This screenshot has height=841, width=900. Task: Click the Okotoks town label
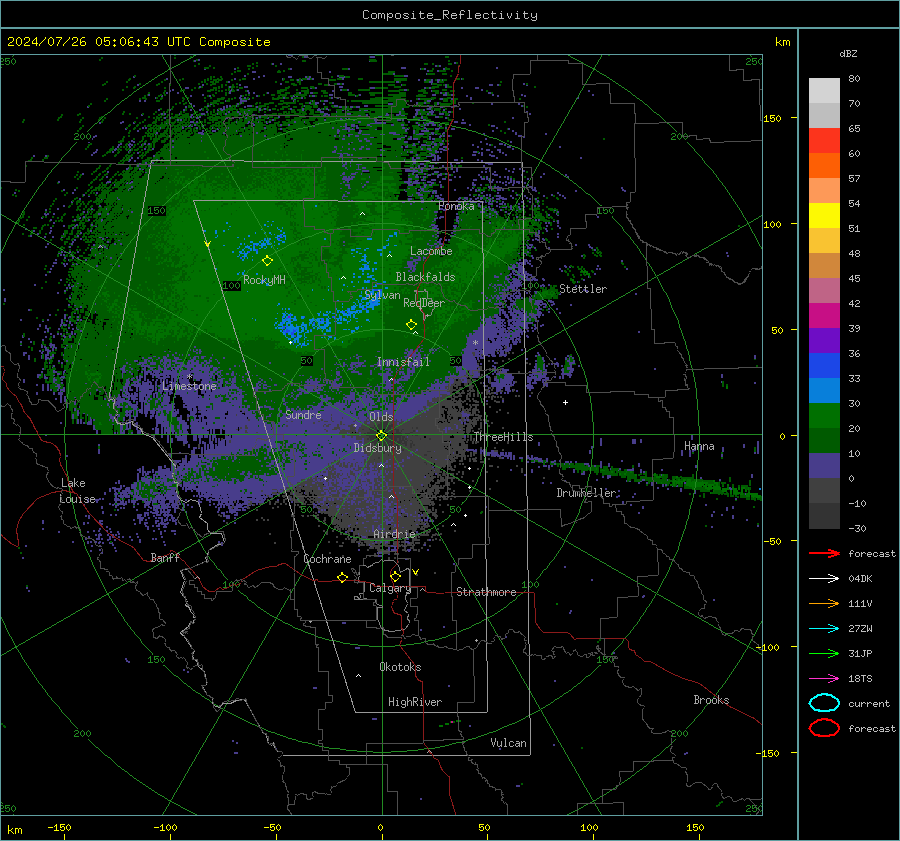click(x=400, y=667)
